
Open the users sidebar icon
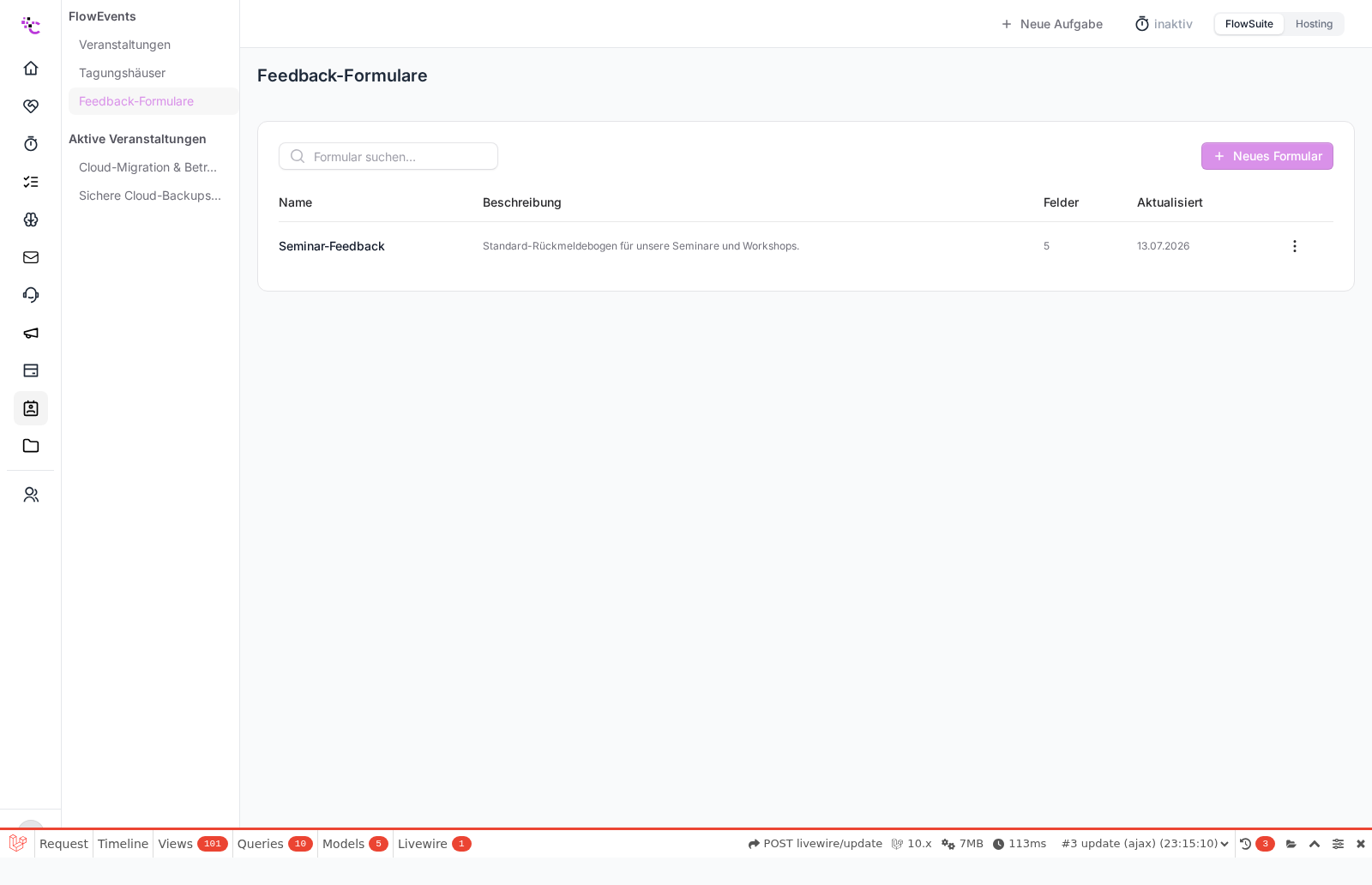(x=31, y=495)
